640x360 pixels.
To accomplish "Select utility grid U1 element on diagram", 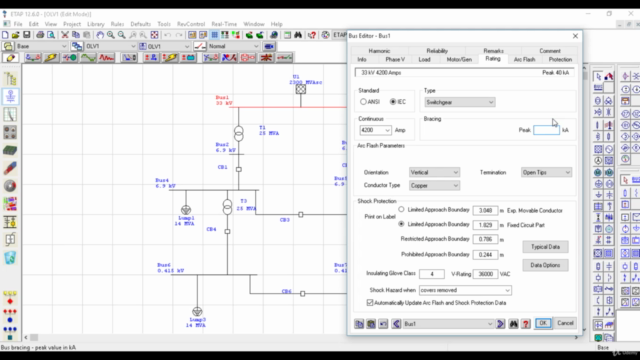I will pos(301,89).
